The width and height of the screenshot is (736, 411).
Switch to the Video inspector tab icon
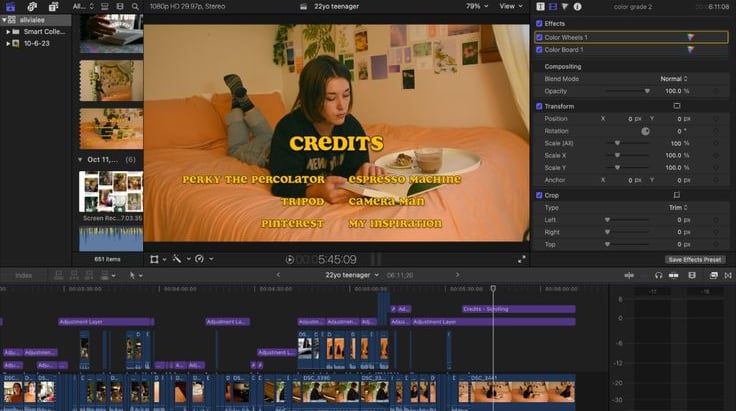(552, 6)
